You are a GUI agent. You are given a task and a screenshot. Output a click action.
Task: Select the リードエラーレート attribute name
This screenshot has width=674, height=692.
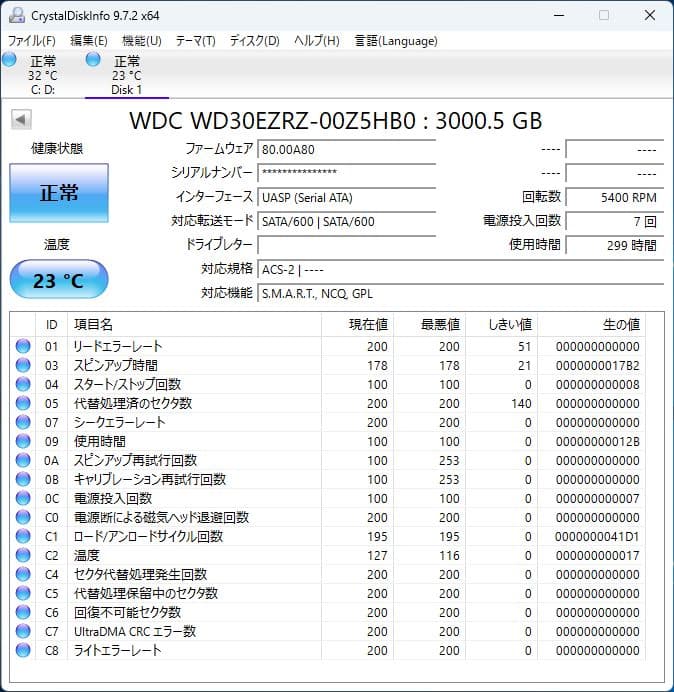pyautogui.click(x=117, y=346)
